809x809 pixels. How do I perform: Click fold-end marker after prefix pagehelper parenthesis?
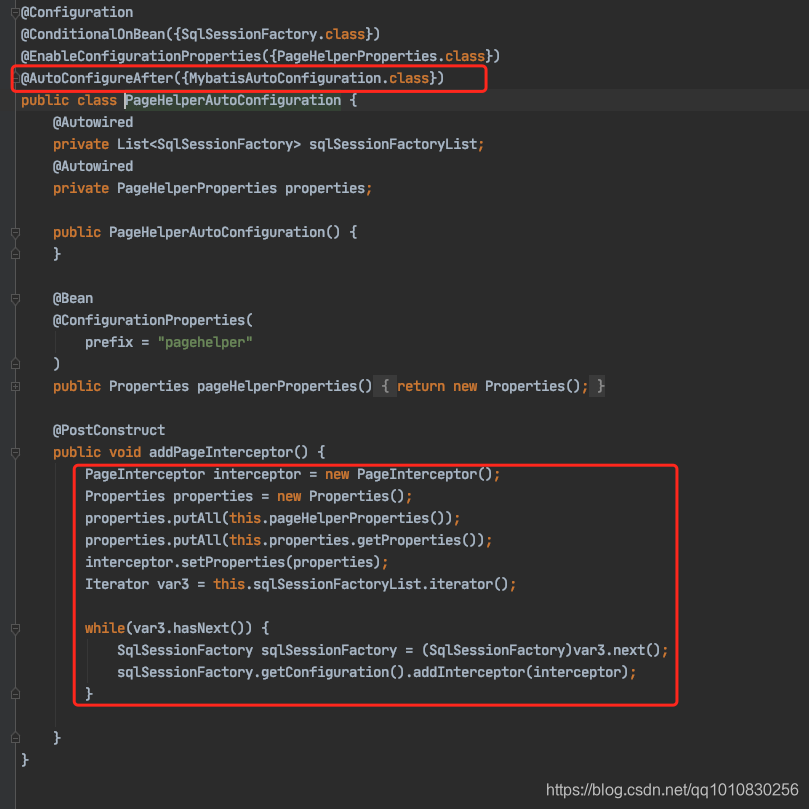click(14, 364)
